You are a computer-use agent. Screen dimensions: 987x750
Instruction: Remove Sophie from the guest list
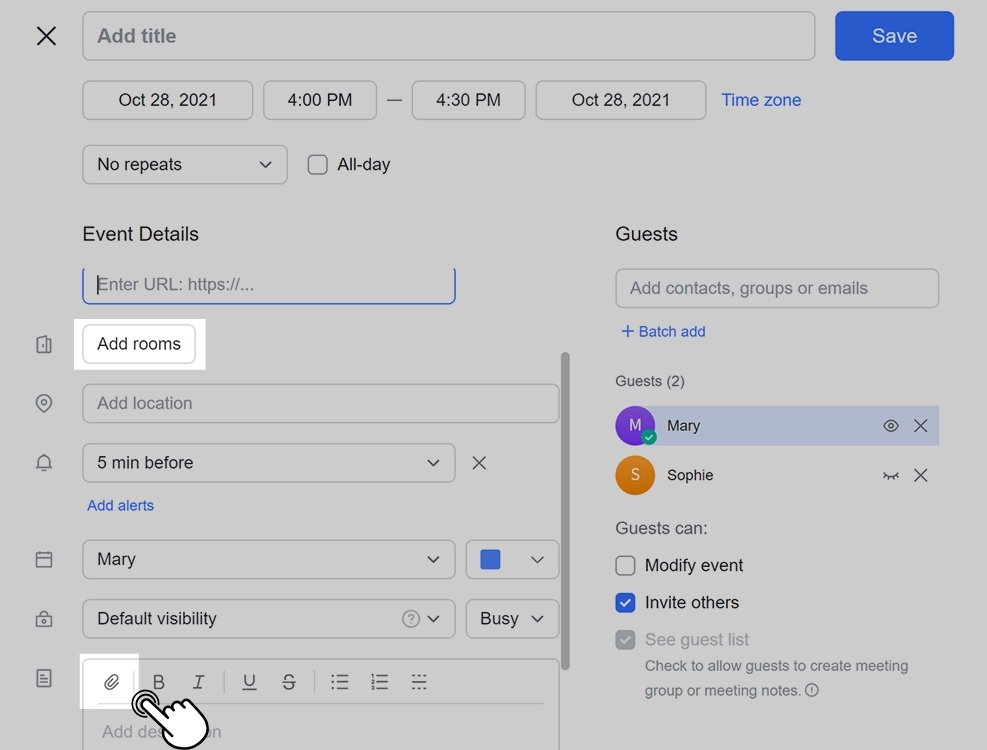(921, 475)
